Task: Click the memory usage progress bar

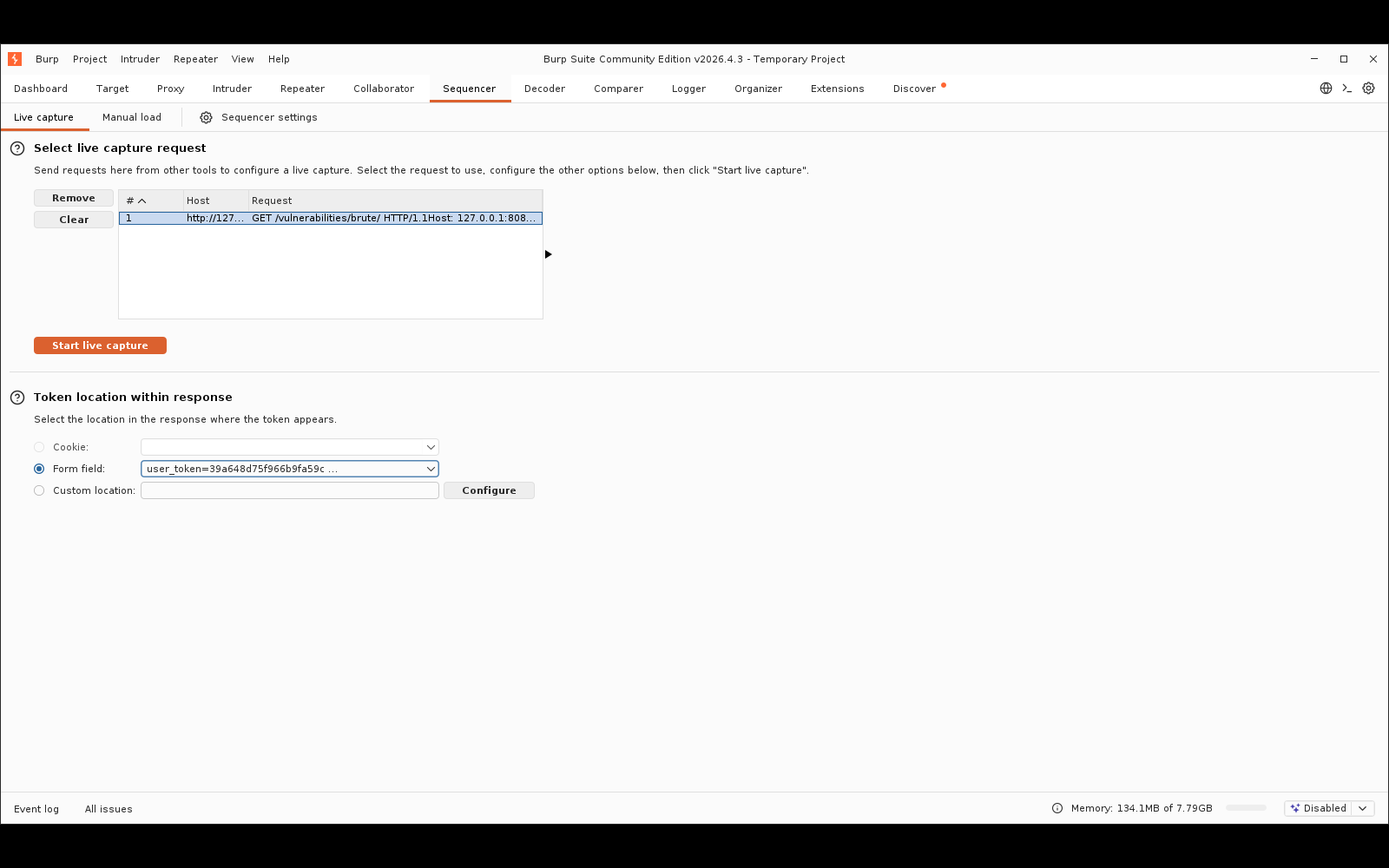Action: click(x=1246, y=808)
